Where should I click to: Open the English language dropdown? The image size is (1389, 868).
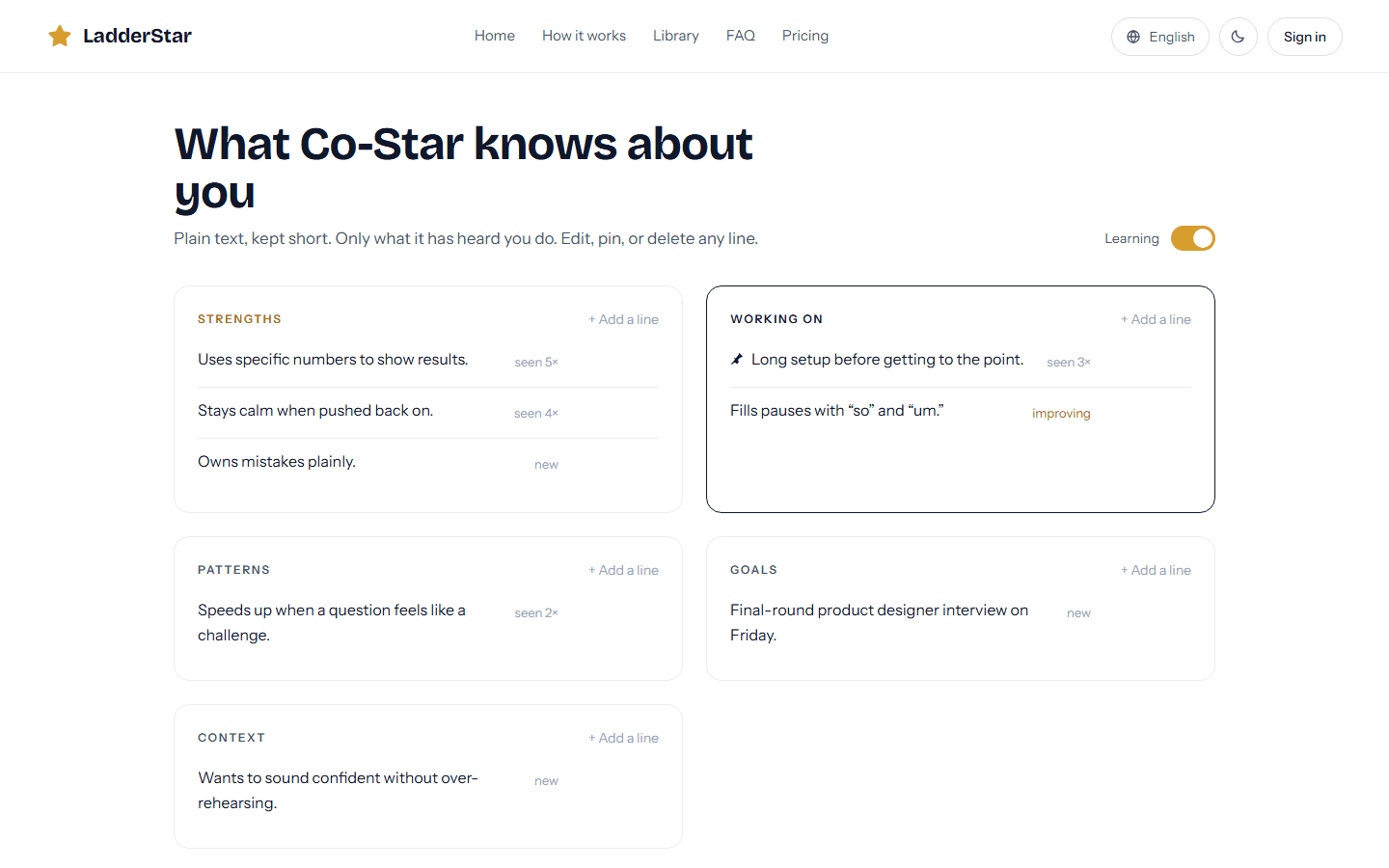coord(1160,37)
